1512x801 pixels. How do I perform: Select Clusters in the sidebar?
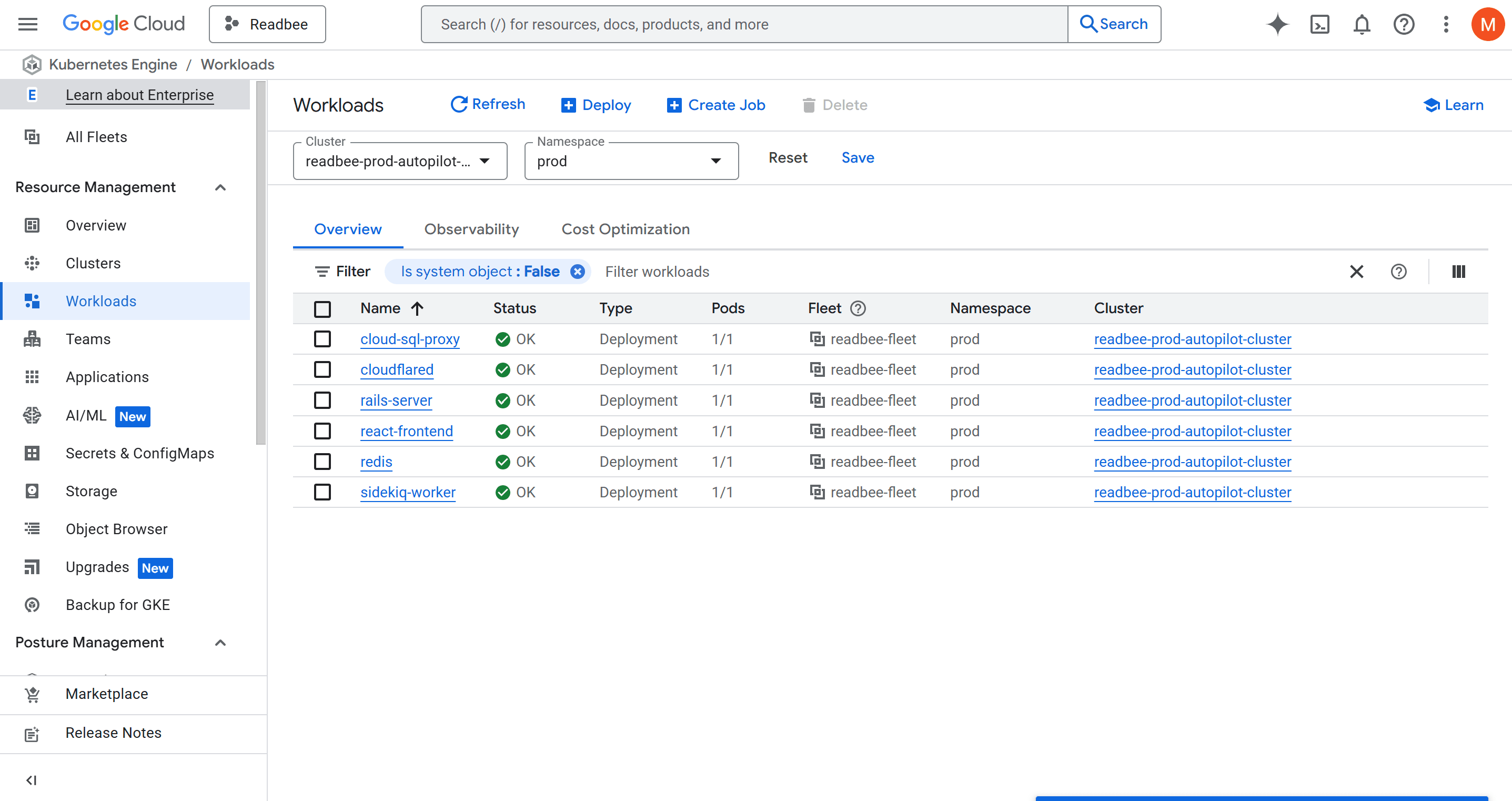point(93,263)
